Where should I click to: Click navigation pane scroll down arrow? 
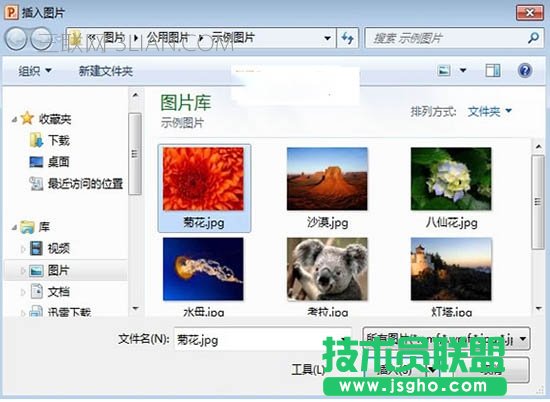(x=135, y=309)
